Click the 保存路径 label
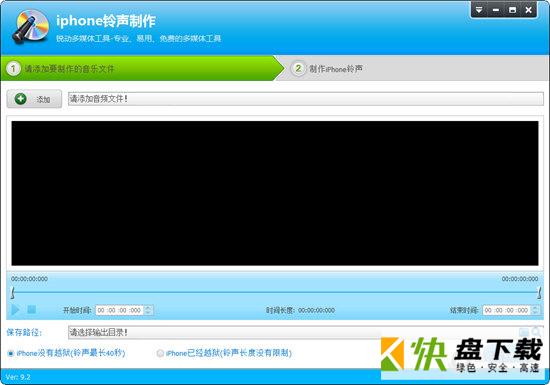Viewport: 550px width, 385px height. coord(24,332)
